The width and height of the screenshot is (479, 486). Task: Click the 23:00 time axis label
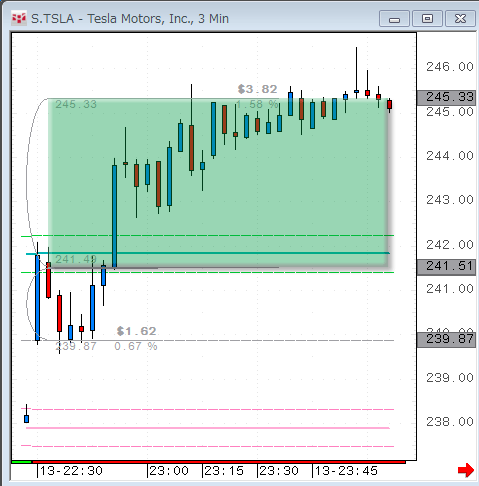click(169, 471)
